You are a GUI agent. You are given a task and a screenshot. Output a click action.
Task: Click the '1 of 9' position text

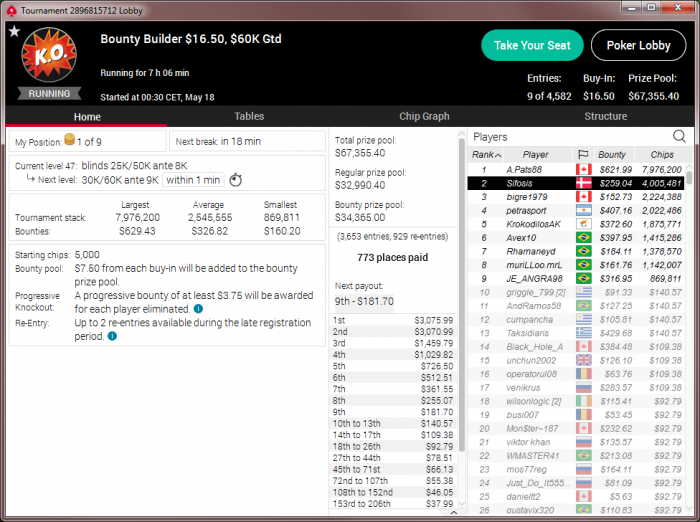point(89,142)
